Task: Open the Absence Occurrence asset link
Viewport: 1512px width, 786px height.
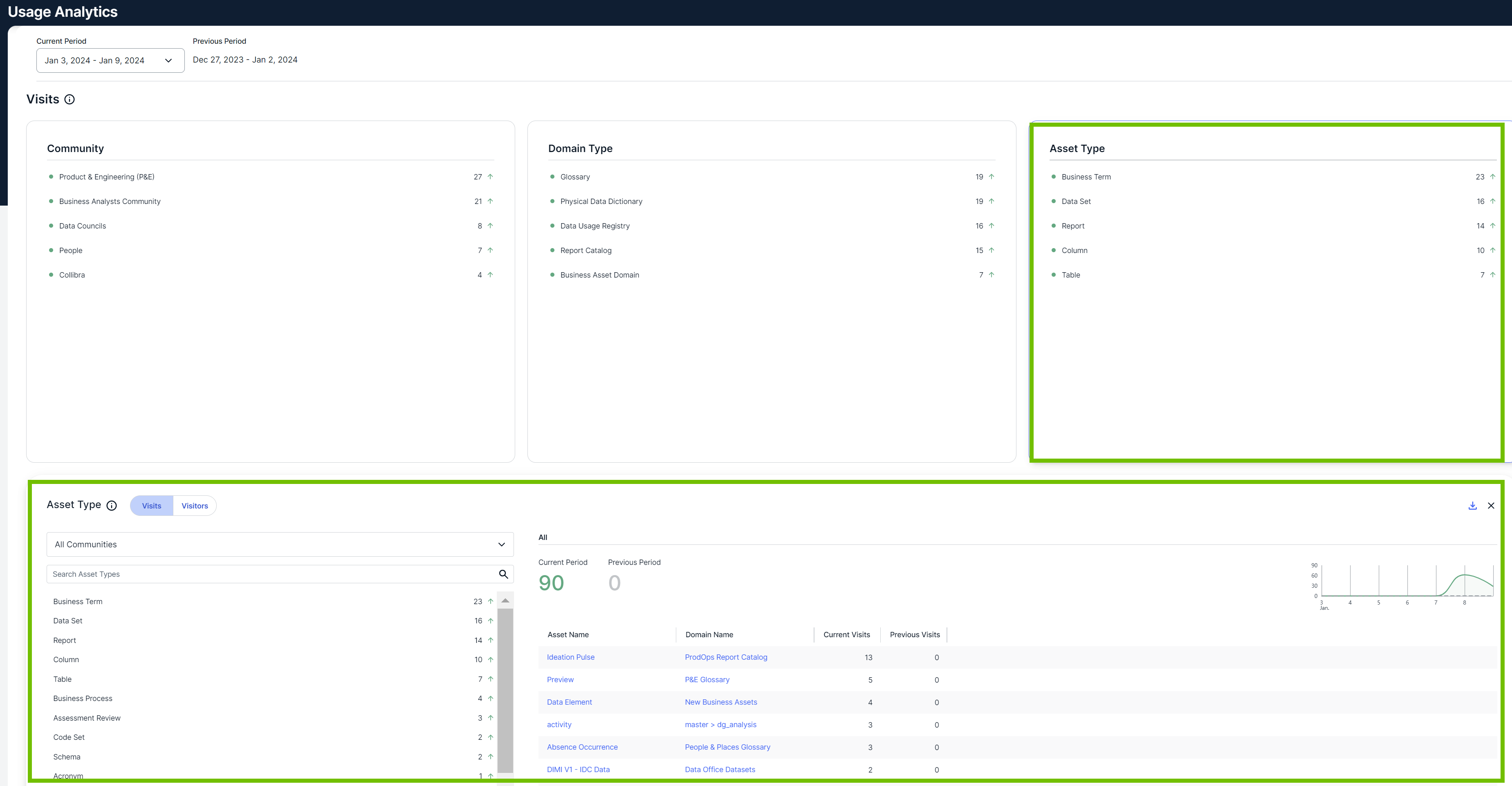Action: coord(582,747)
